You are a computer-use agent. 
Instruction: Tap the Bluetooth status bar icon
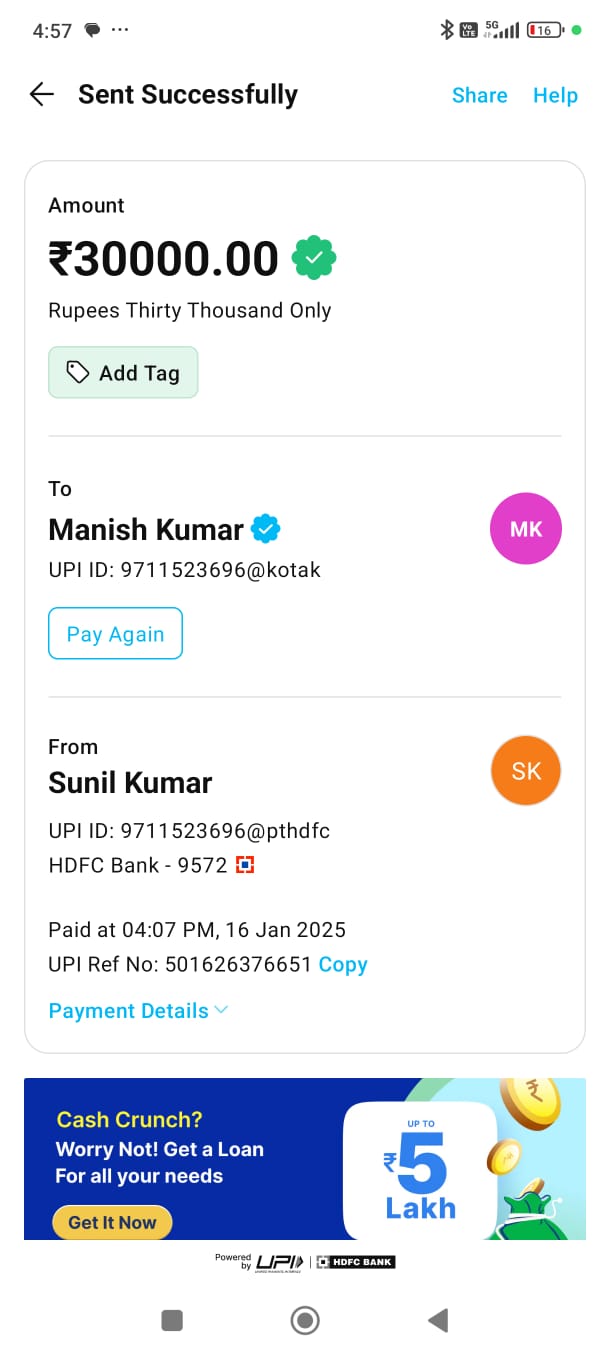tap(447, 30)
